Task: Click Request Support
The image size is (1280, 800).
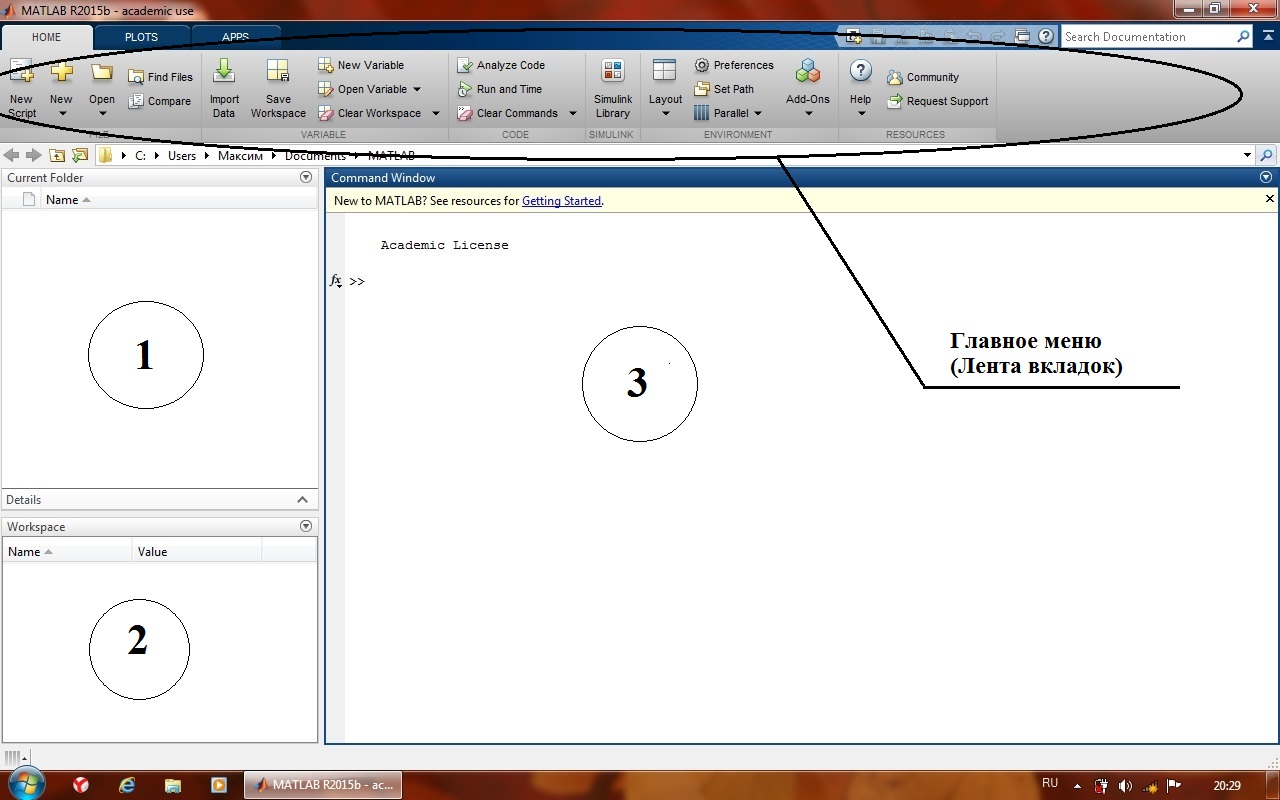Action: (x=938, y=101)
